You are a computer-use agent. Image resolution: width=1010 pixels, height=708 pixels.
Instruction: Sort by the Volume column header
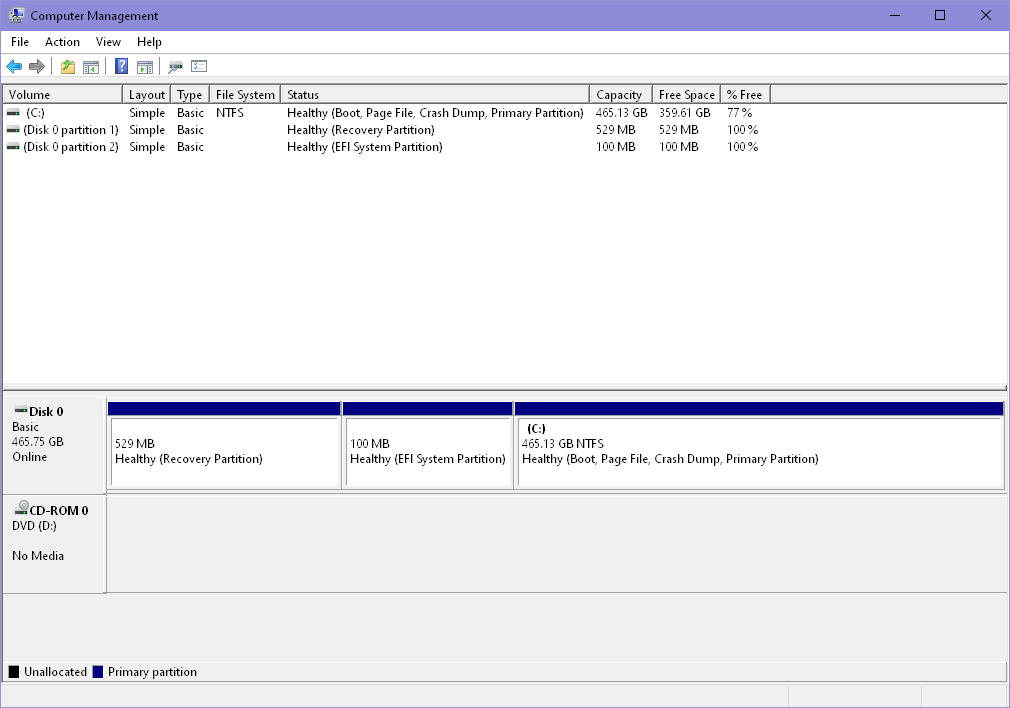click(62, 95)
